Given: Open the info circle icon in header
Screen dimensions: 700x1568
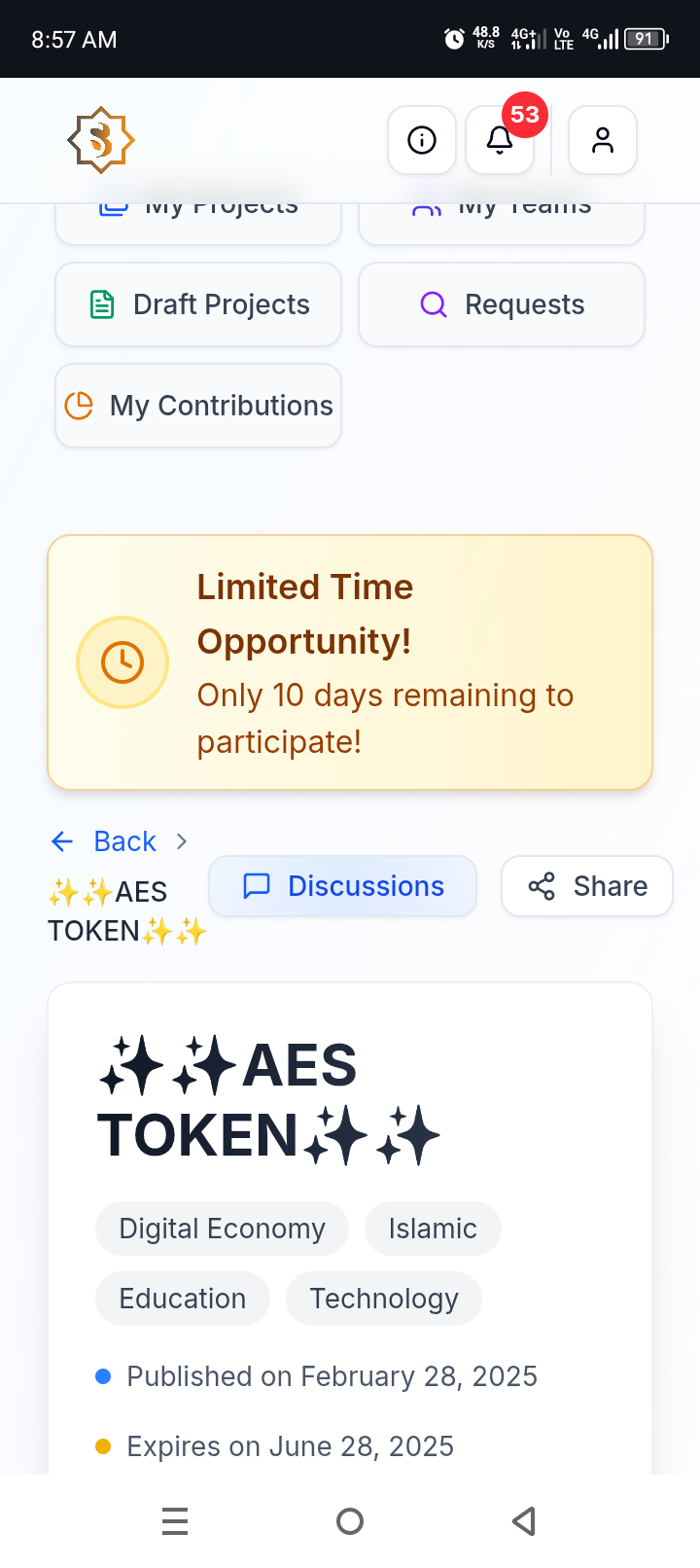Looking at the screenshot, I should (422, 140).
